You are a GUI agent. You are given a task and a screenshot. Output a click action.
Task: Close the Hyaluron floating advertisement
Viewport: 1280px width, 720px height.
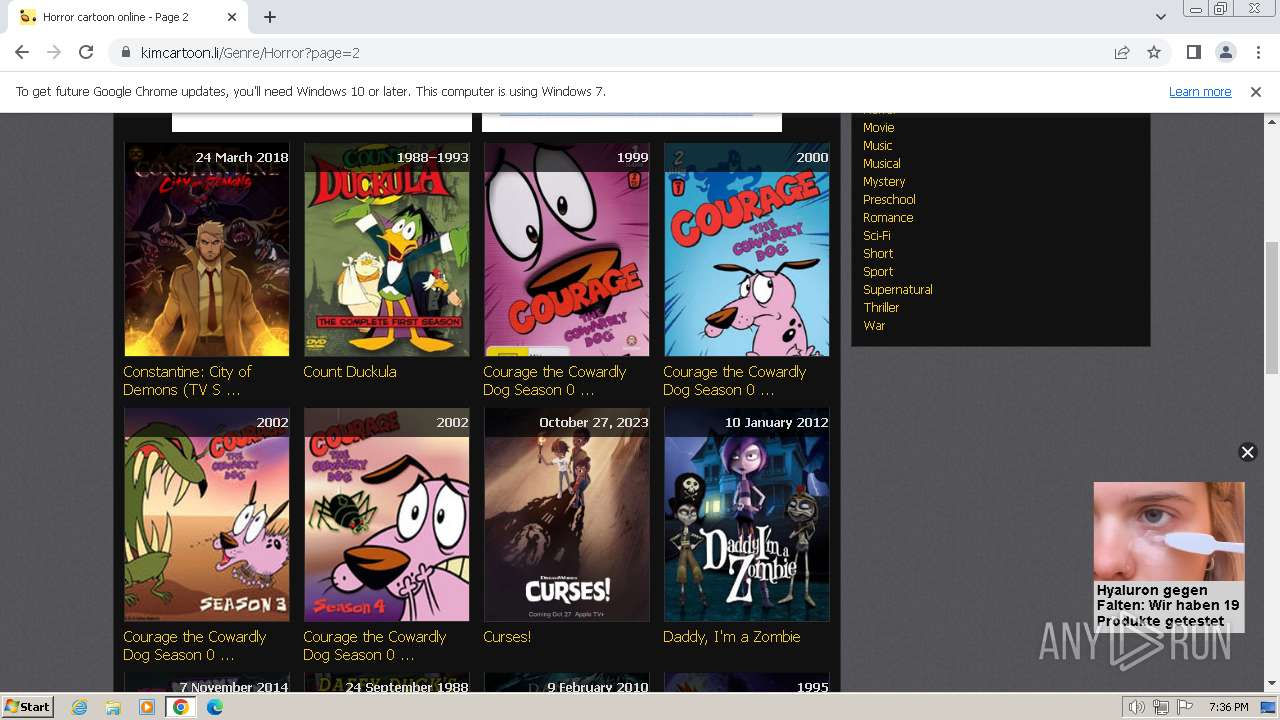1247,452
